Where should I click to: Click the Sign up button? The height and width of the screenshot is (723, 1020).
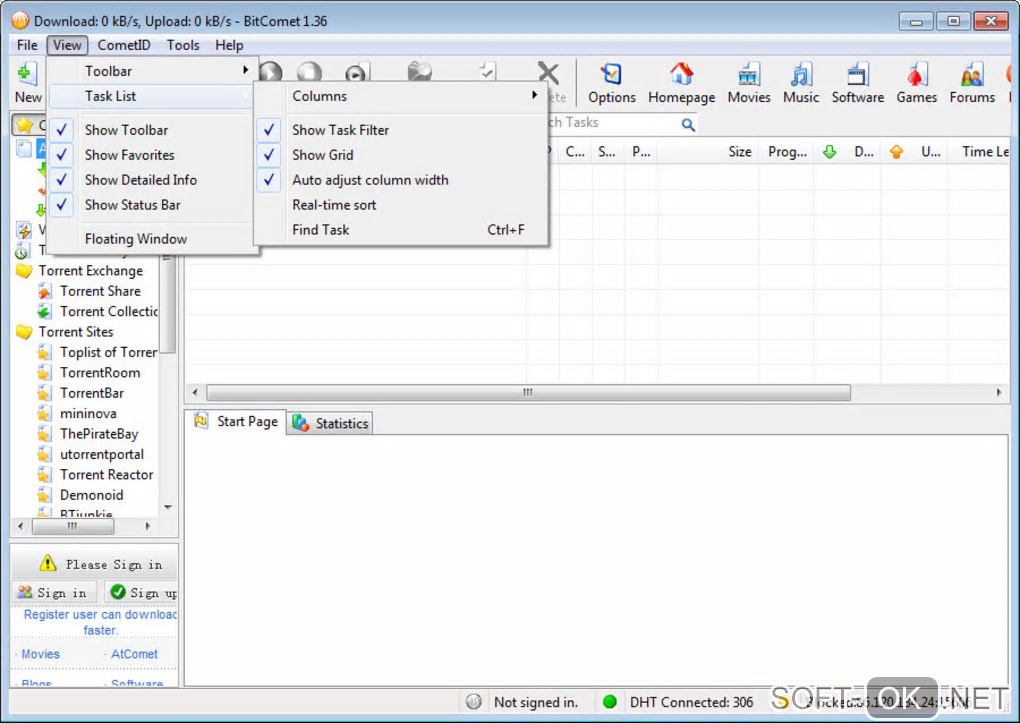pos(142,592)
